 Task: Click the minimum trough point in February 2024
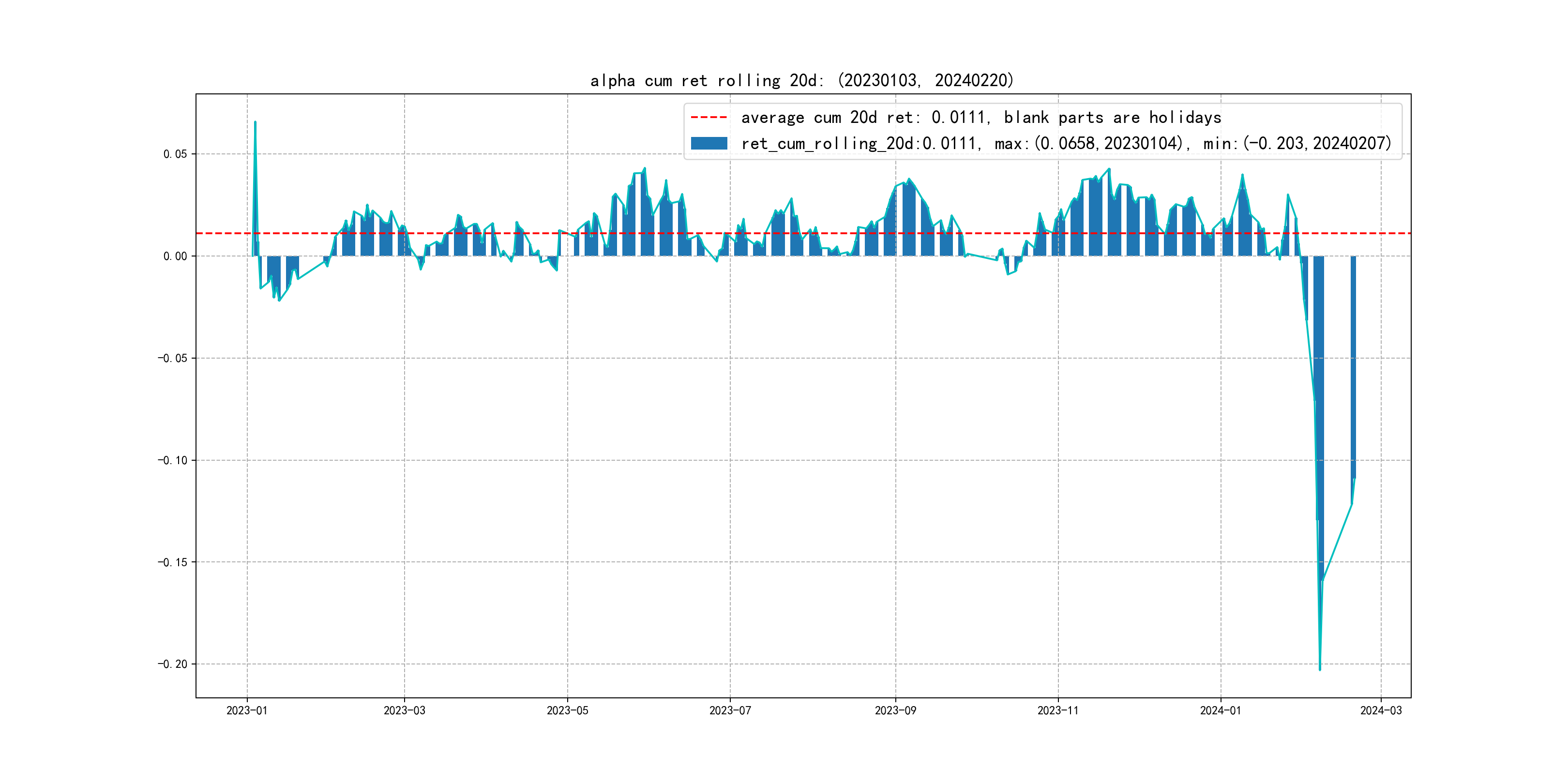pos(1320,670)
